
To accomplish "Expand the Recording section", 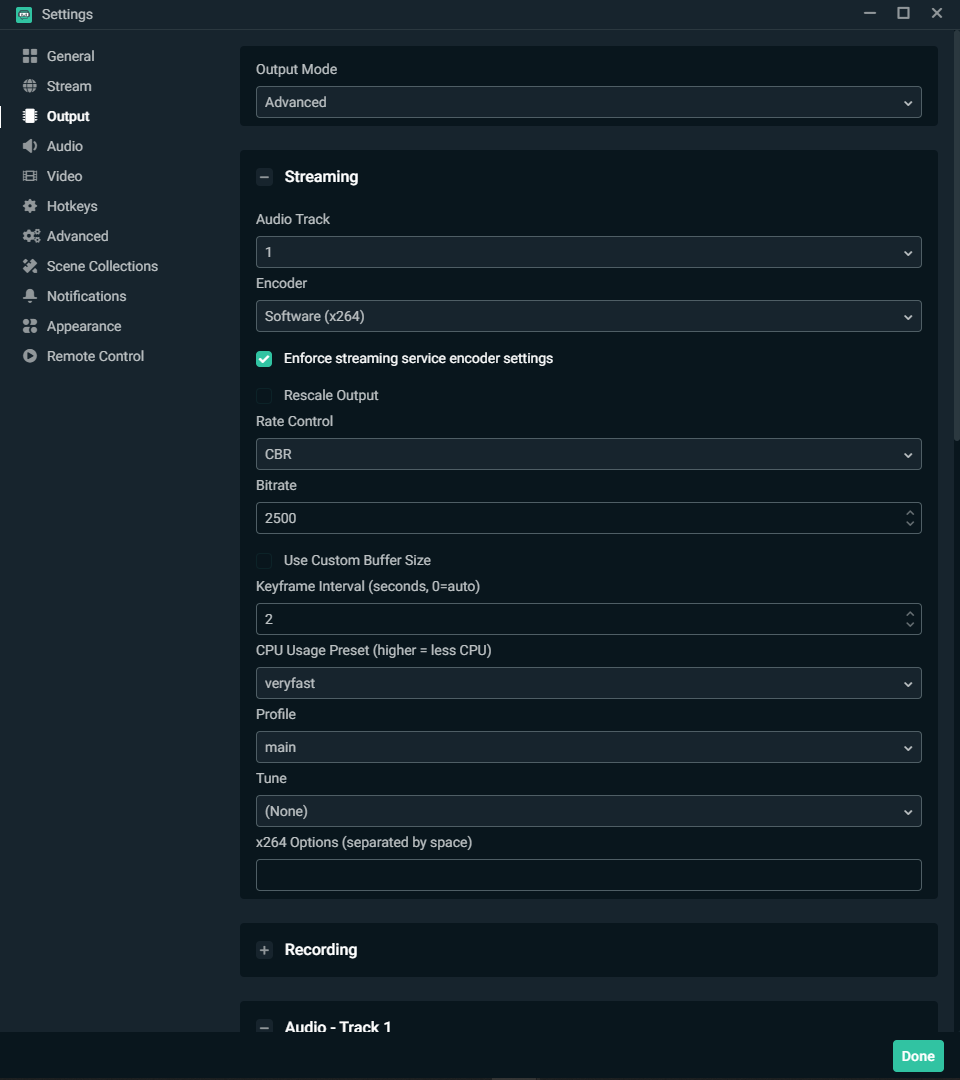I will click(264, 950).
